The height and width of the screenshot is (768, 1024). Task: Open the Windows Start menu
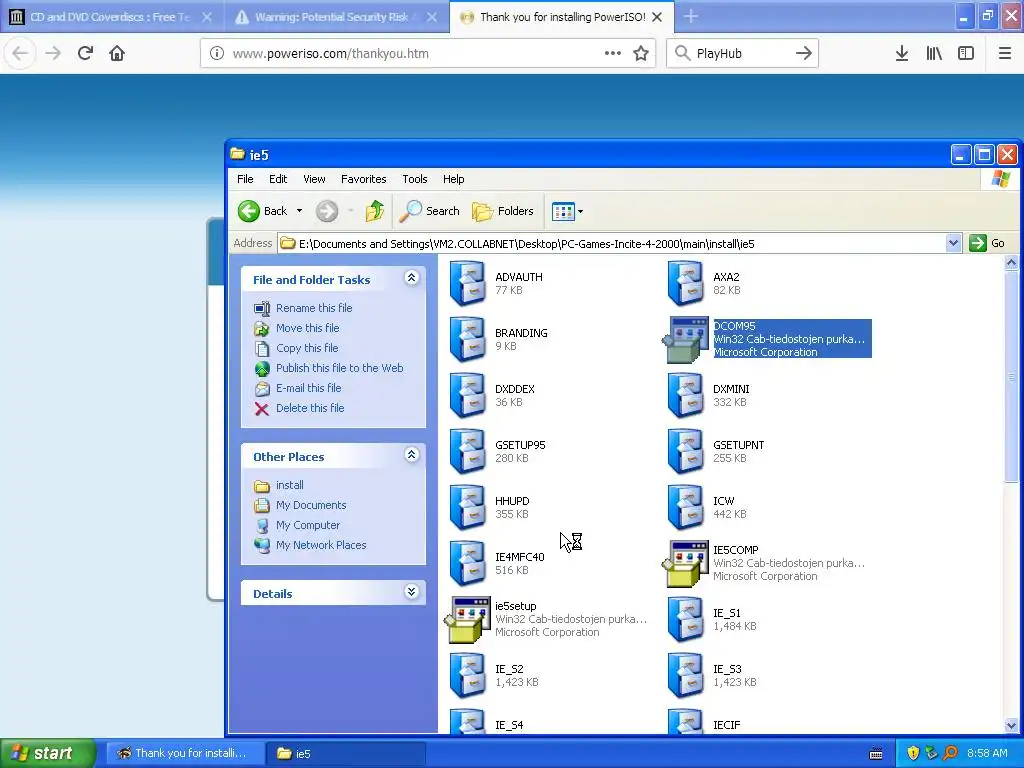click(x=47, y=753)
